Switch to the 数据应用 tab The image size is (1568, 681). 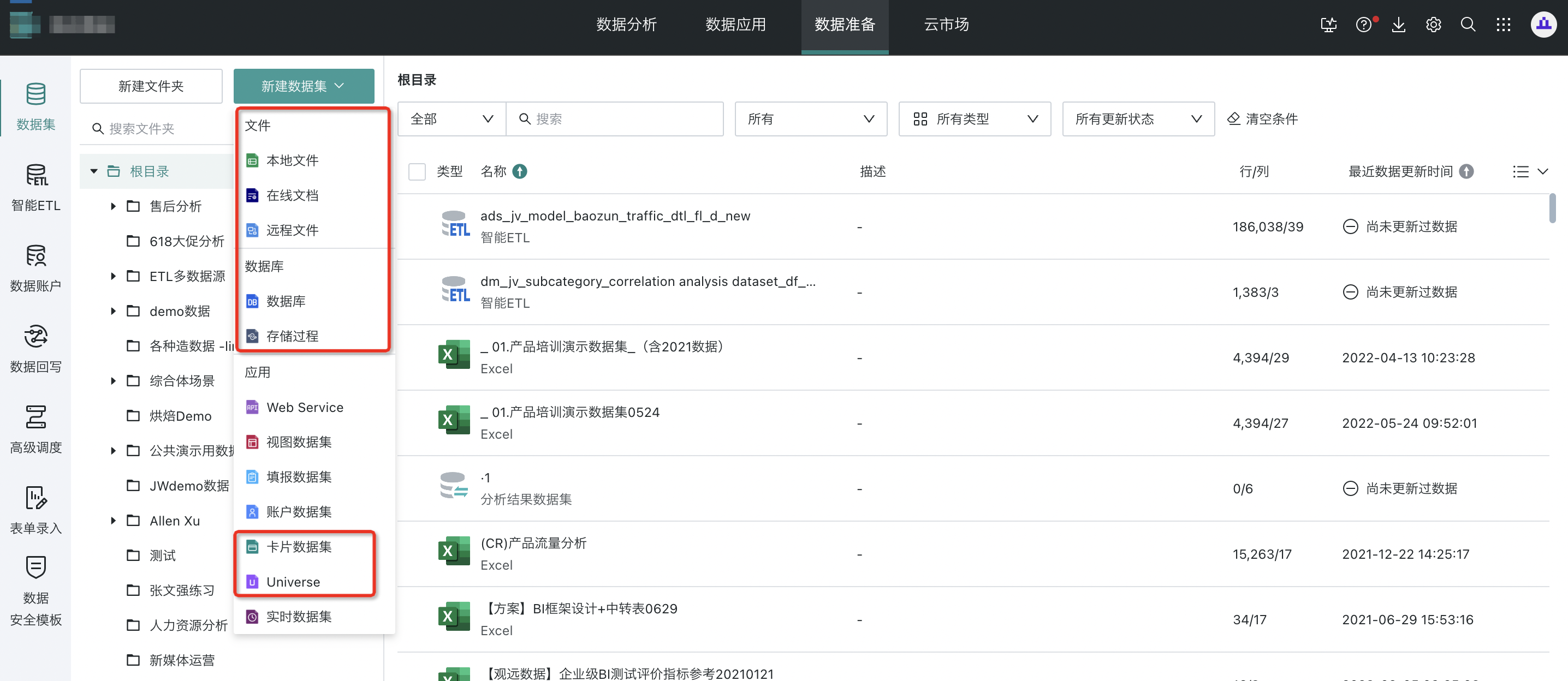tap(735, 25)
